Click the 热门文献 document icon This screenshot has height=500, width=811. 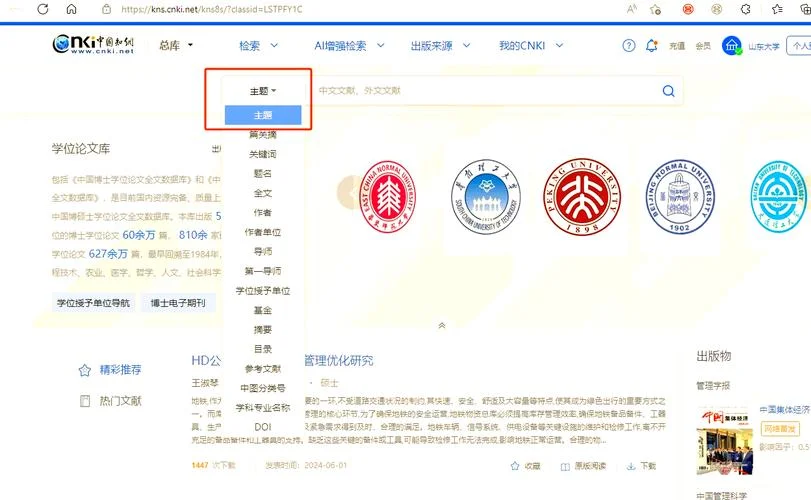click(x=85, y=401)
